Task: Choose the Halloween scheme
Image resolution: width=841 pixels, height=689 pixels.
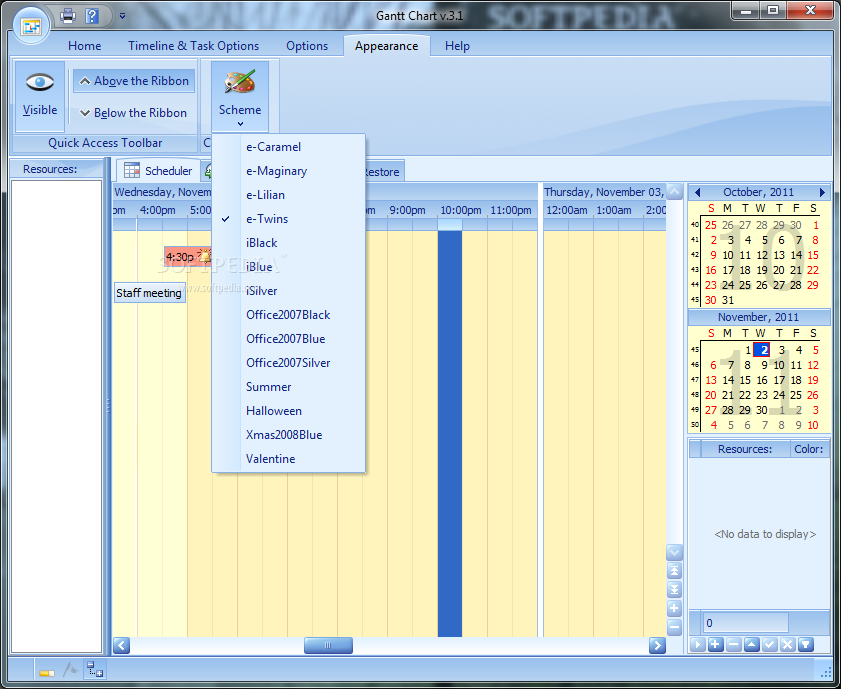Action: [x=289, y=411]
